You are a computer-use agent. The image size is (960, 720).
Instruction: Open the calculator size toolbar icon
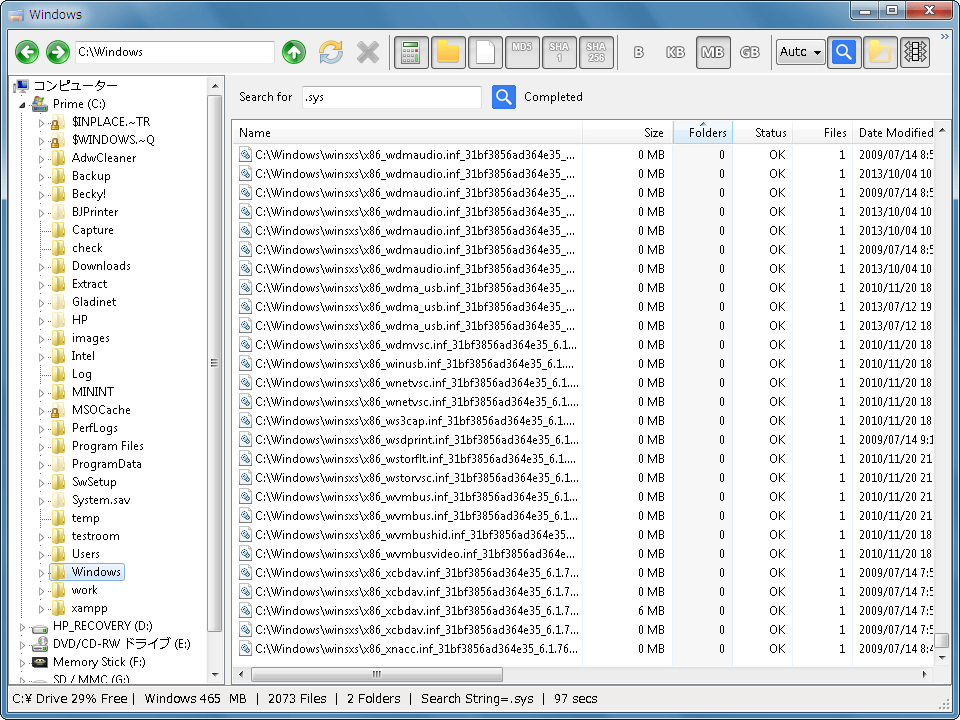(x=411, y=52)
